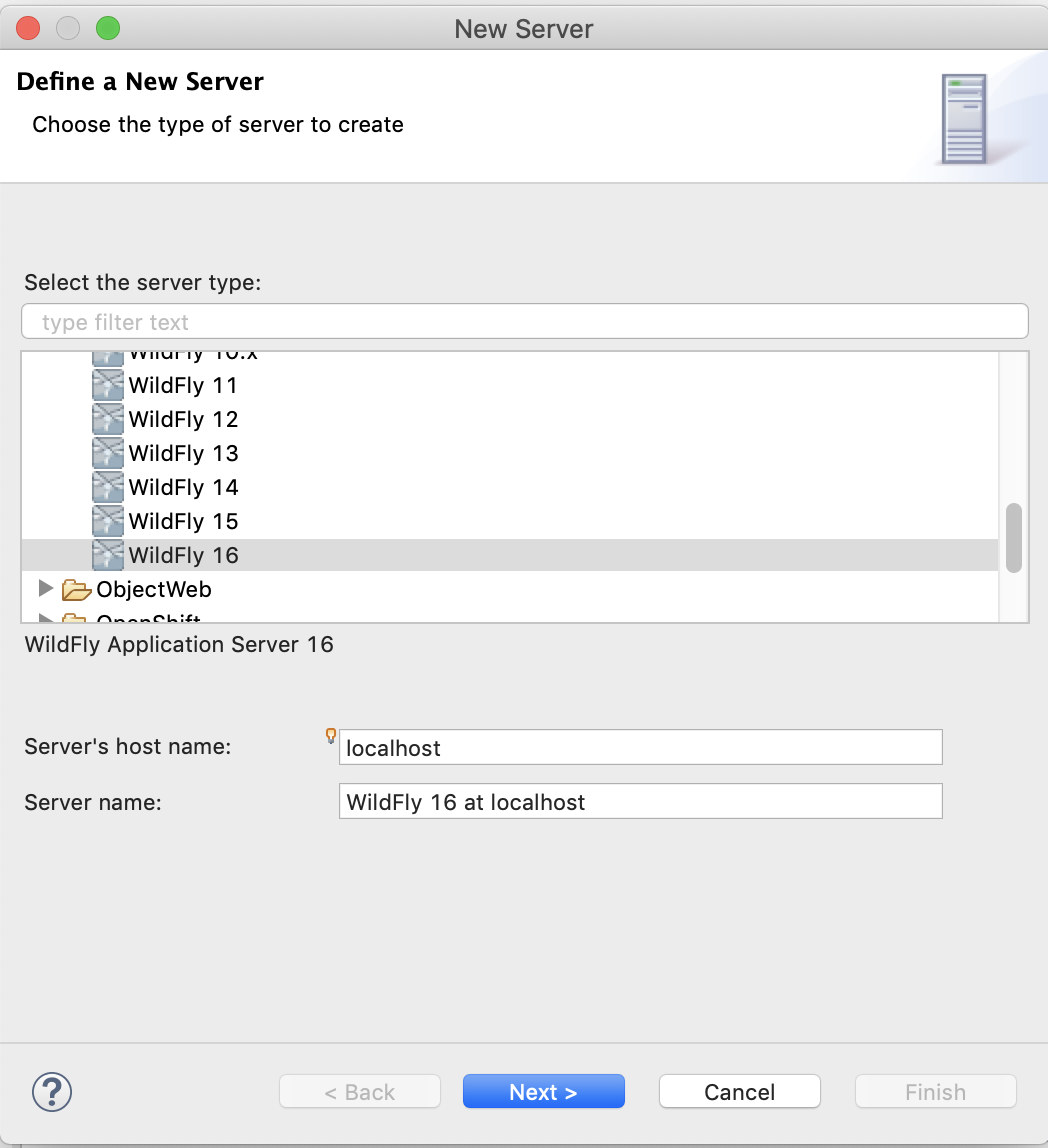Click the WildFly 16 server icon
This screenshot has width=1048, height=1148.
click(x=108, y=555)
